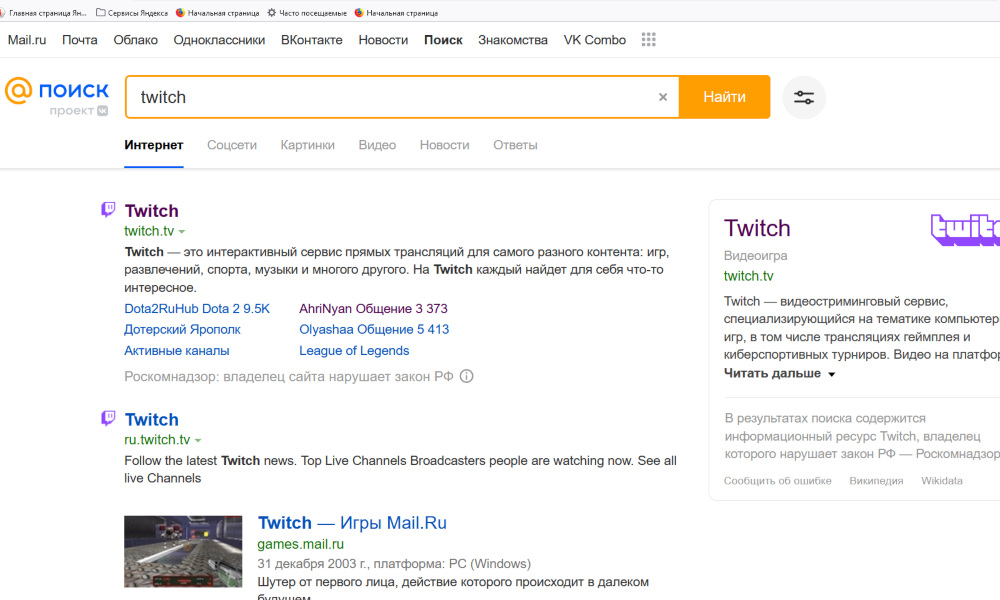Switch to the Картинки tab
Screen dimensions: 1000x600
[307, 145]
